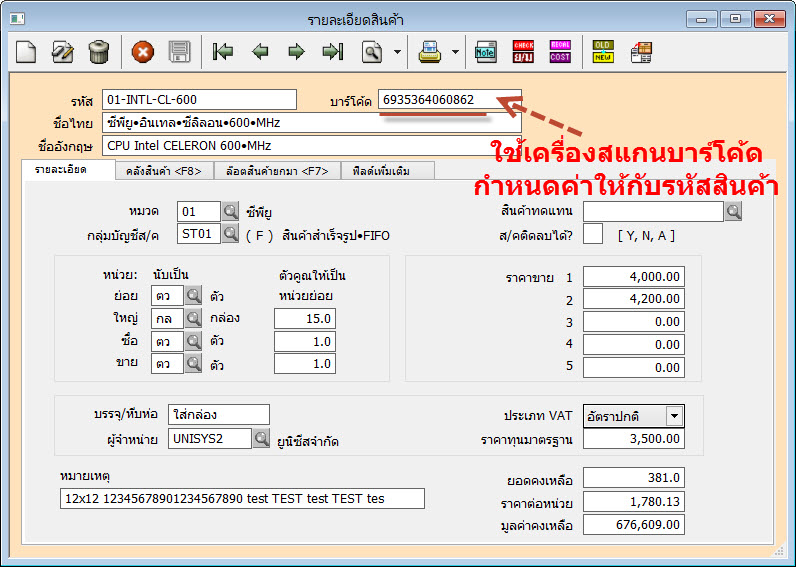Click the ผู้จำหน่าย field UNISYS2

click(x=210, y=439)
